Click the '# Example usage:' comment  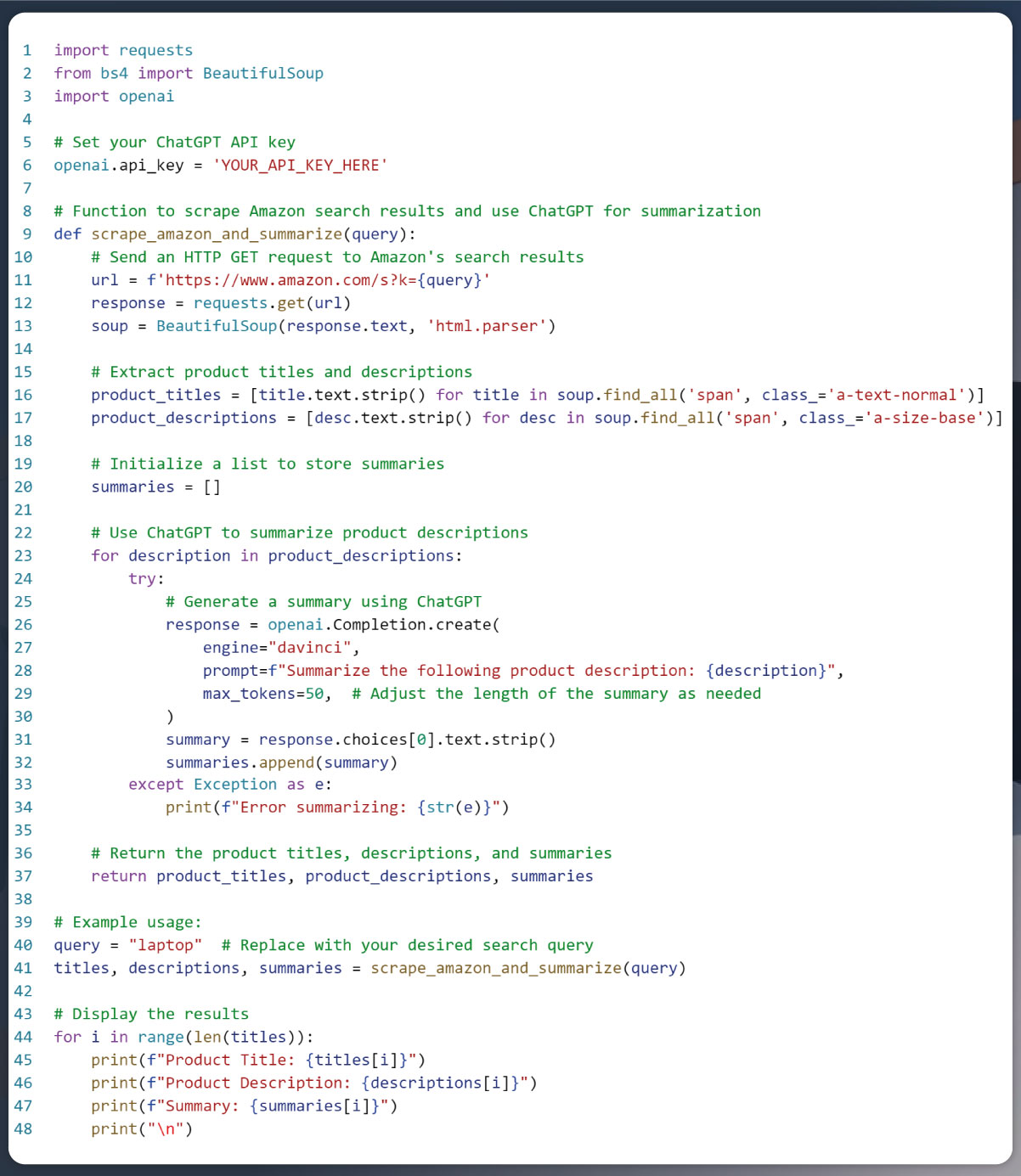[x=127, y=920]
